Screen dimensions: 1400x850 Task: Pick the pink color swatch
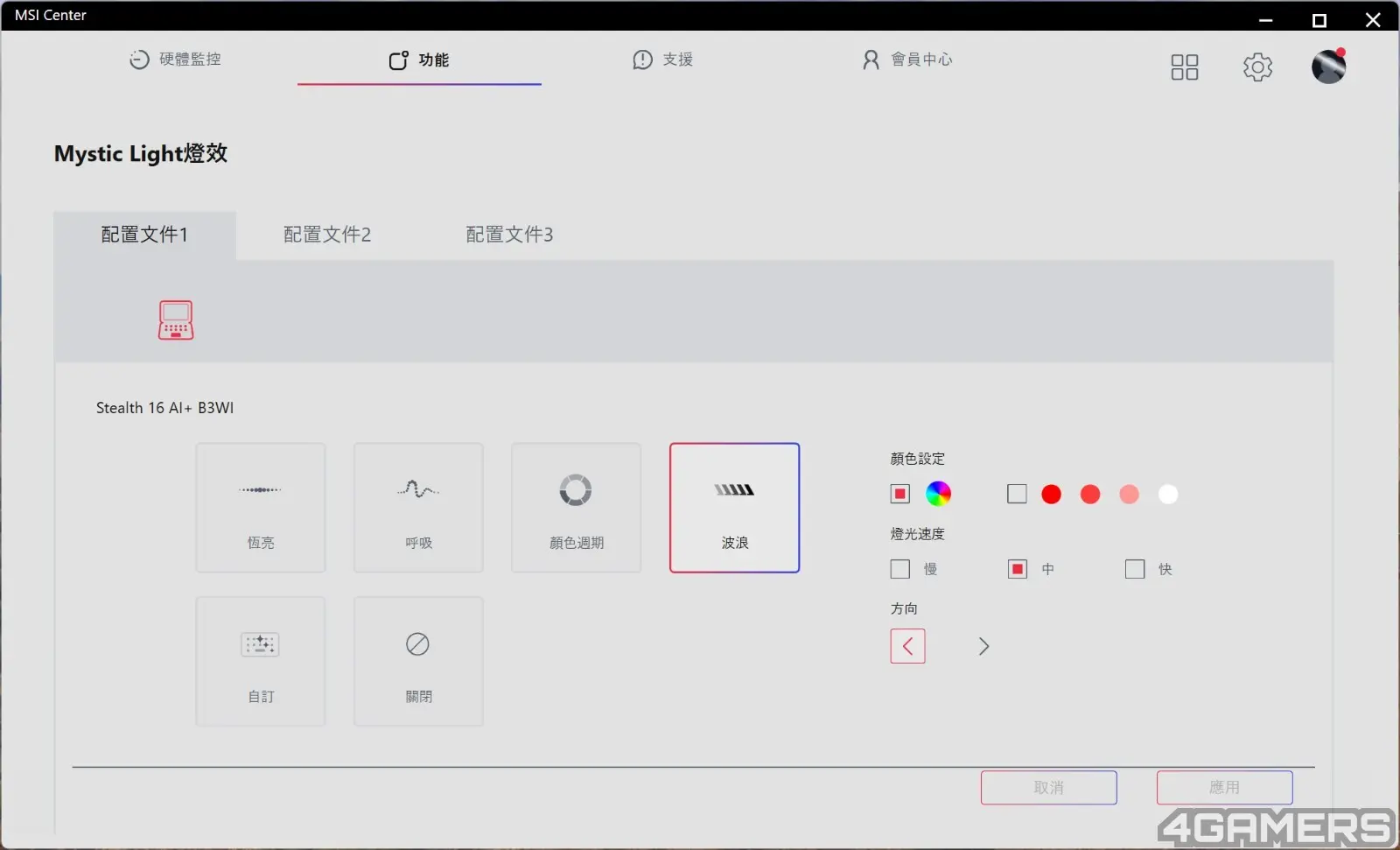pos(1130,495)
